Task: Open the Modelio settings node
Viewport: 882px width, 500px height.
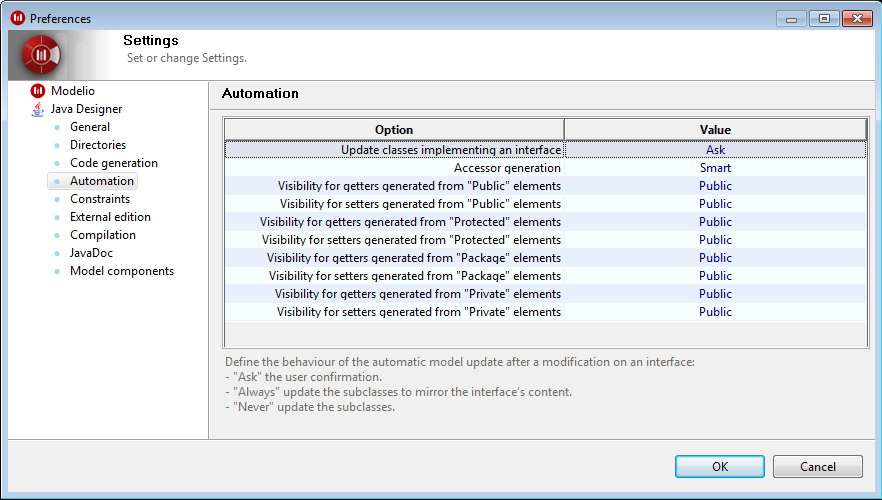Action: point(73,91)
